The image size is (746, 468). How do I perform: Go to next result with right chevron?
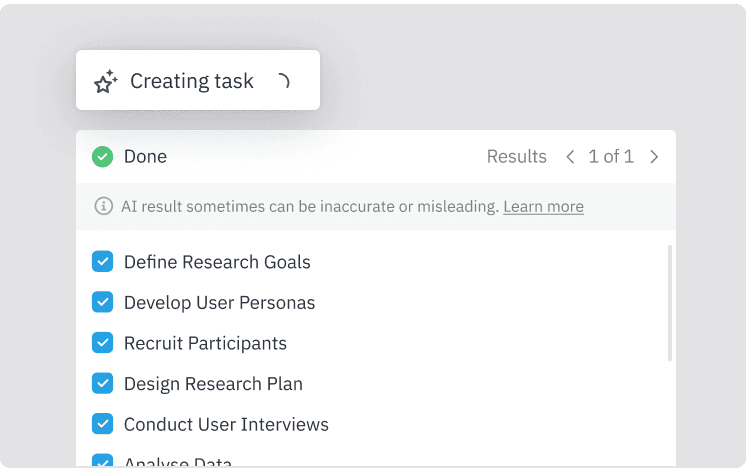[x=654, y=156]
